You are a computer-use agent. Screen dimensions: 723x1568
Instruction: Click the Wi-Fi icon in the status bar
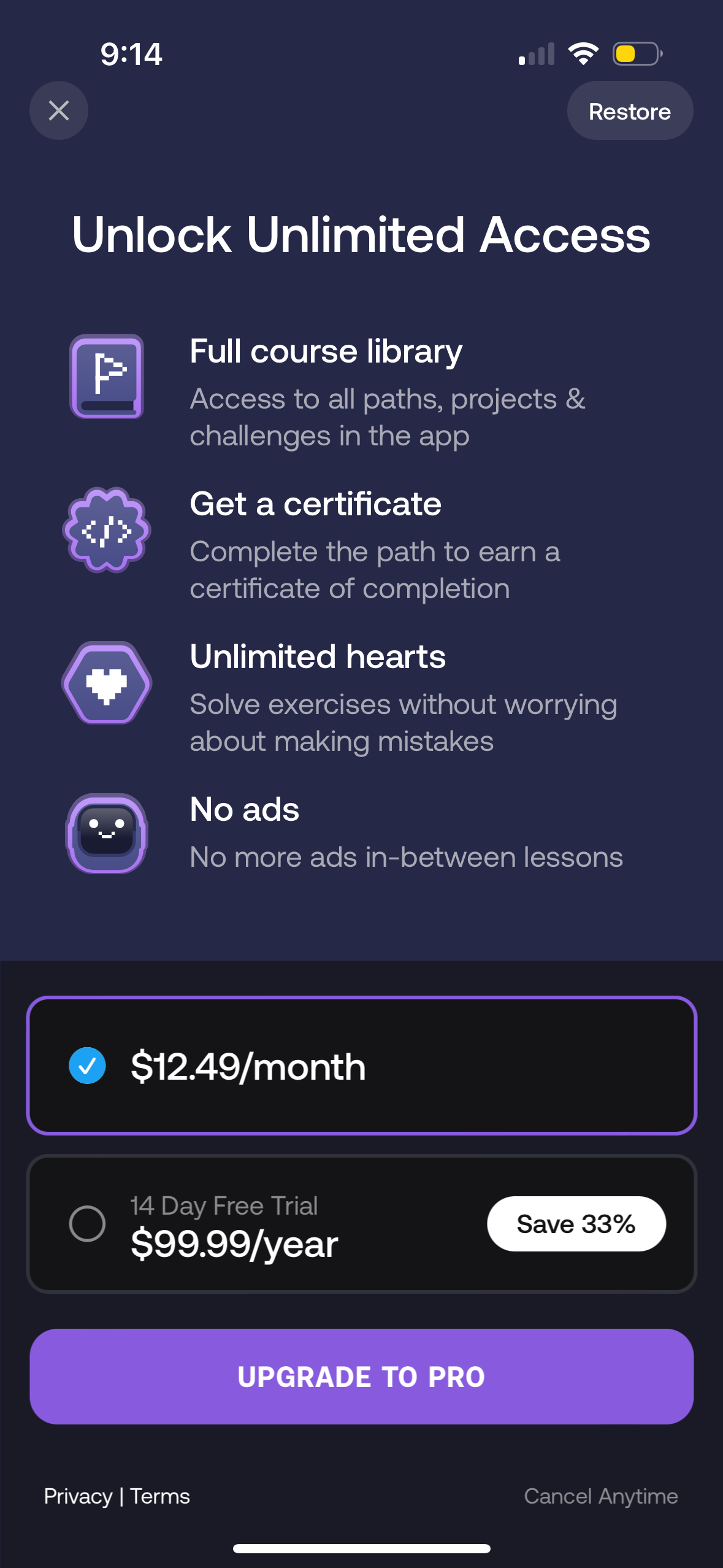pyautogui.click(x=583, y=53)
